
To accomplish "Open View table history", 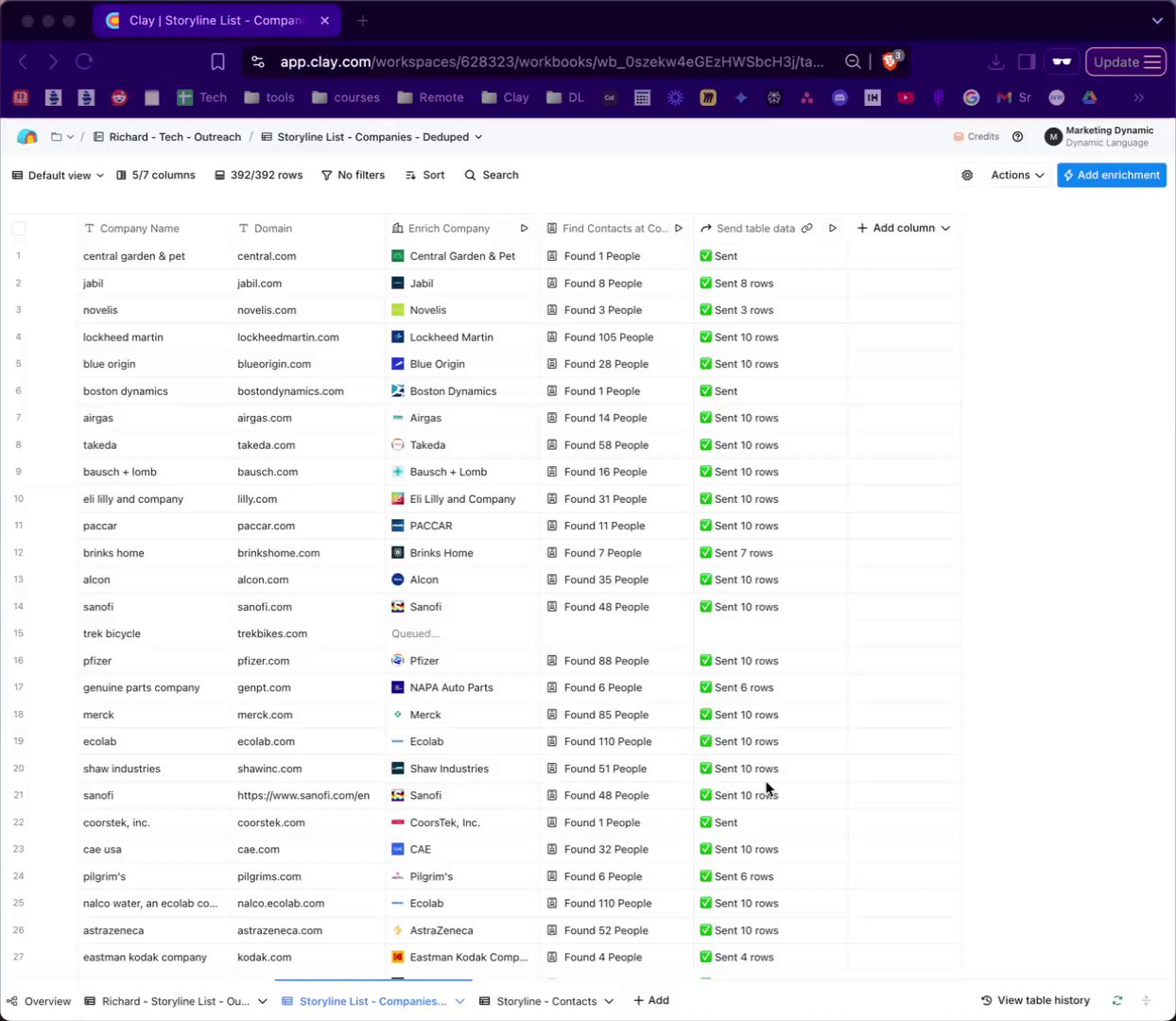I will click(x=1035, y=1000).
